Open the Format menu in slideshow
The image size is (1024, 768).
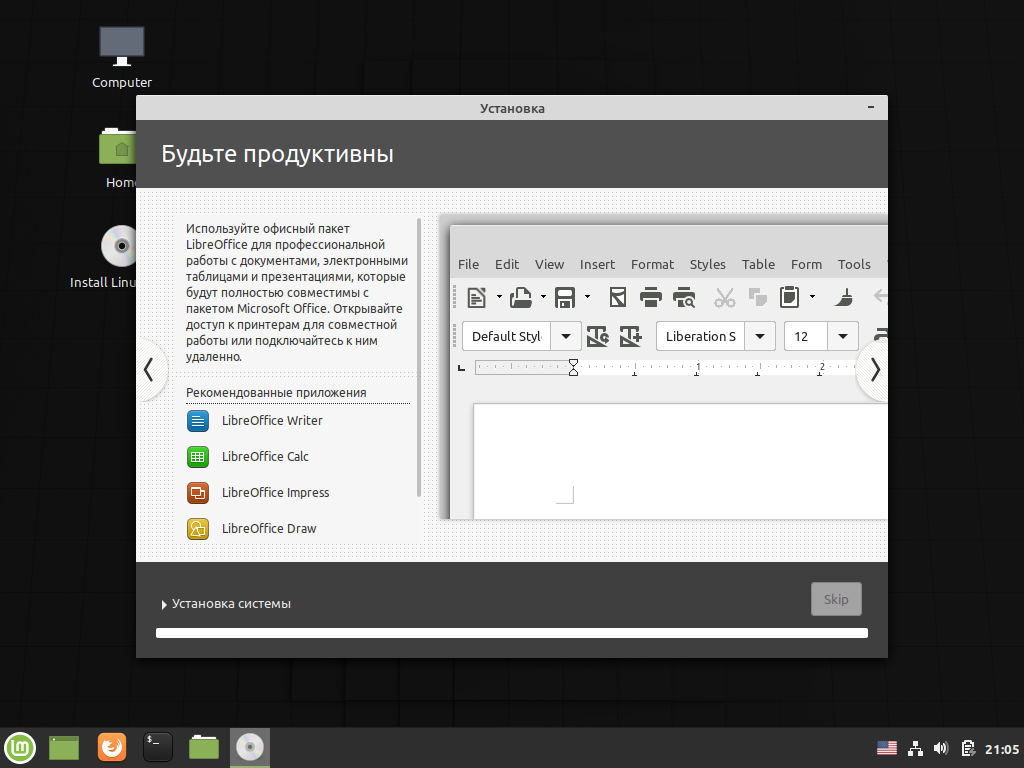[x=652, y=264]
